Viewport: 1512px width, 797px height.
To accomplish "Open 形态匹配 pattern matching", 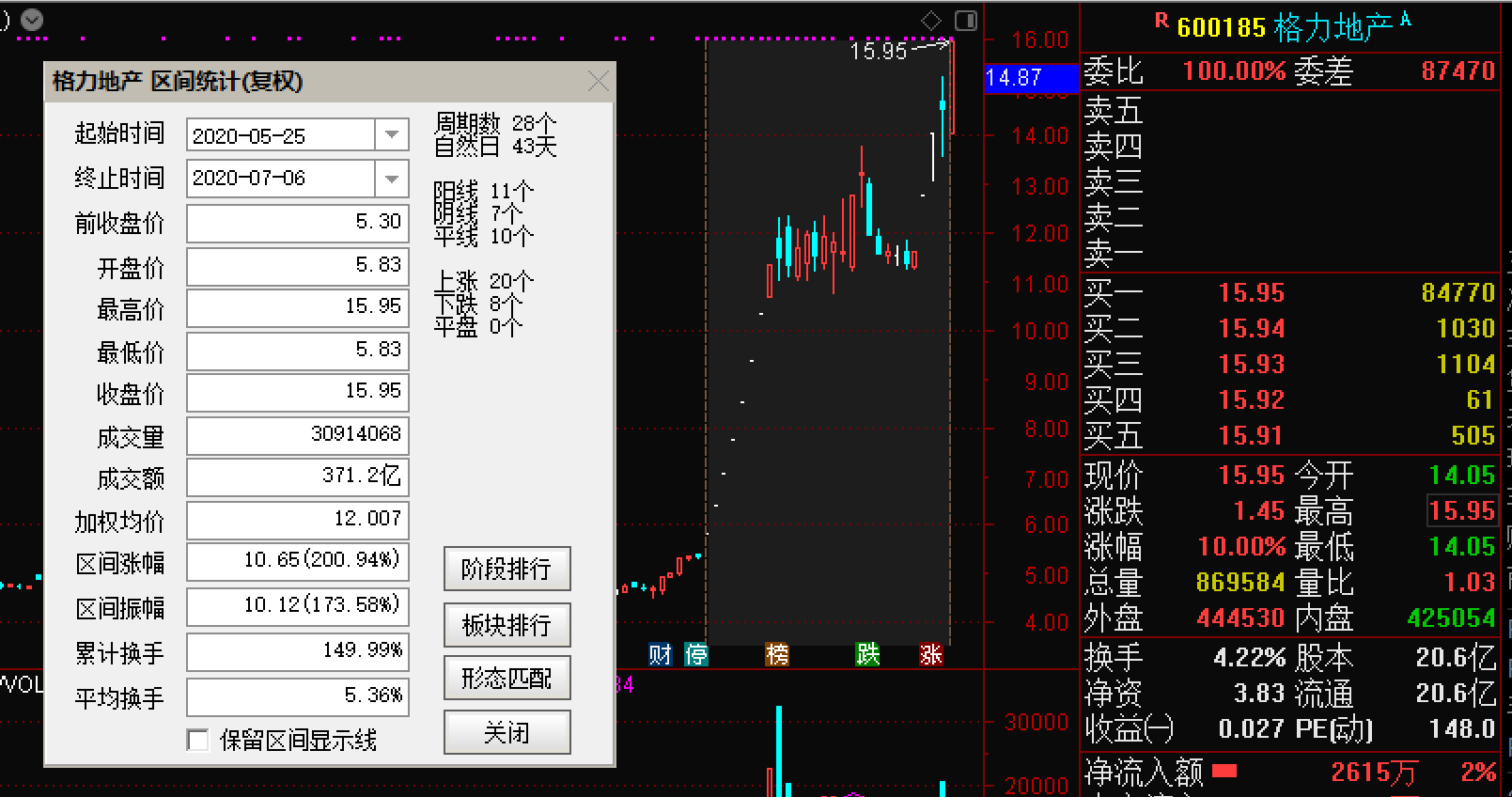I will (x=507, y=678).
